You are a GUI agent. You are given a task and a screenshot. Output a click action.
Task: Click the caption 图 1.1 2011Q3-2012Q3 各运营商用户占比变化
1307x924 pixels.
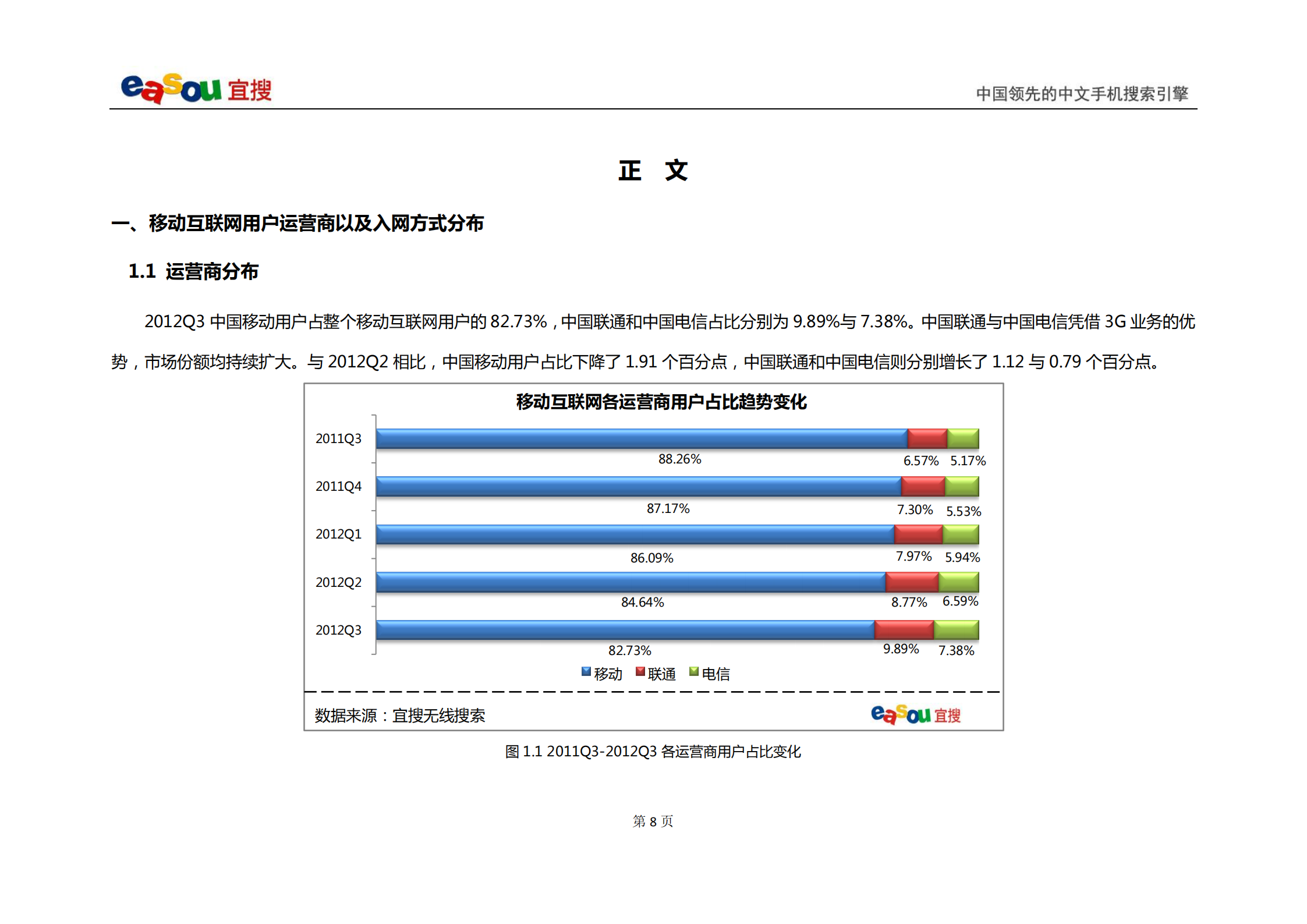654,751
